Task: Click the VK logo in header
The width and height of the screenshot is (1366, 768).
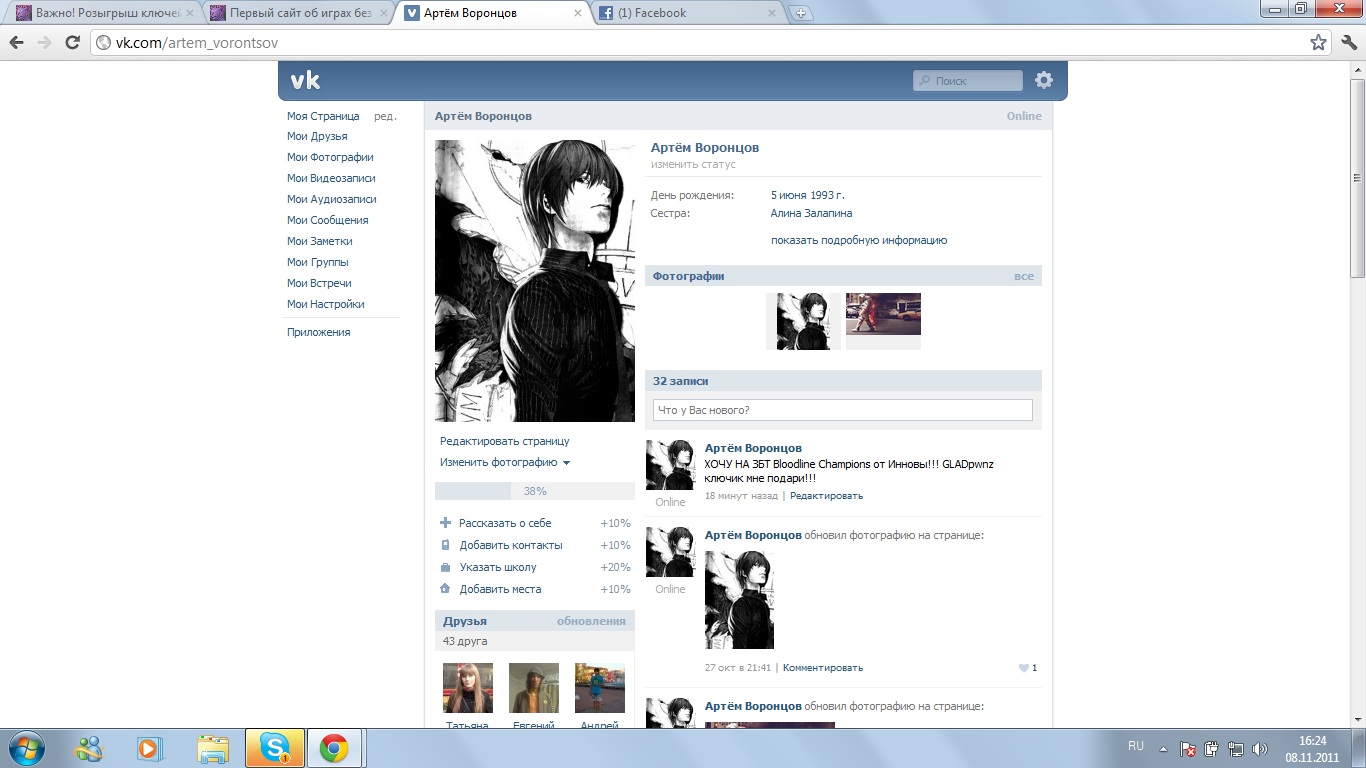Action: click(x=305, y=81)
